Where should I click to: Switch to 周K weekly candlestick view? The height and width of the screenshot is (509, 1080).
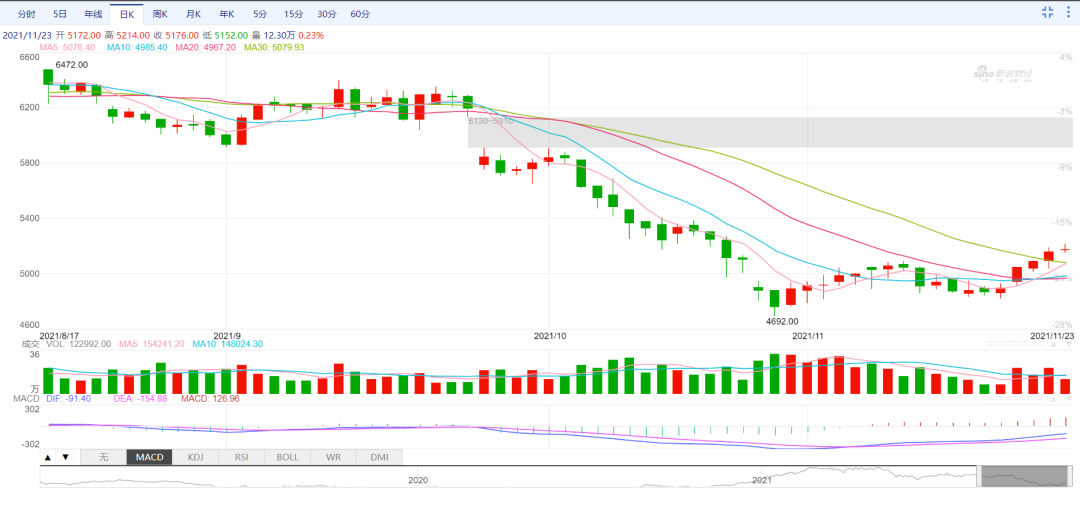click(x=160, y=14)
